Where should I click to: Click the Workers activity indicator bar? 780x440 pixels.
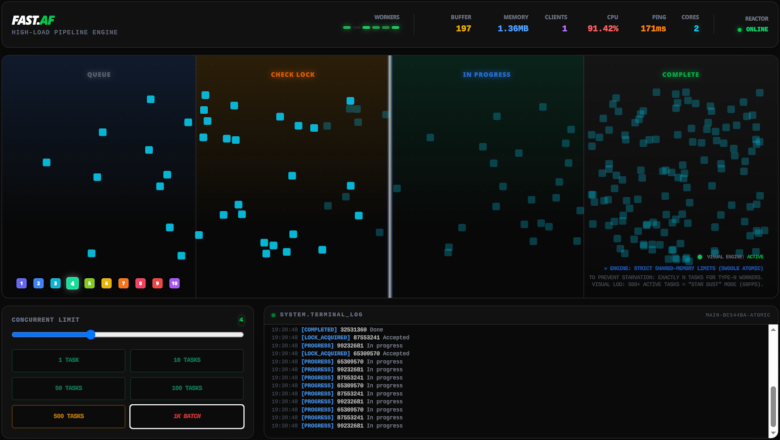pos(370,28)
